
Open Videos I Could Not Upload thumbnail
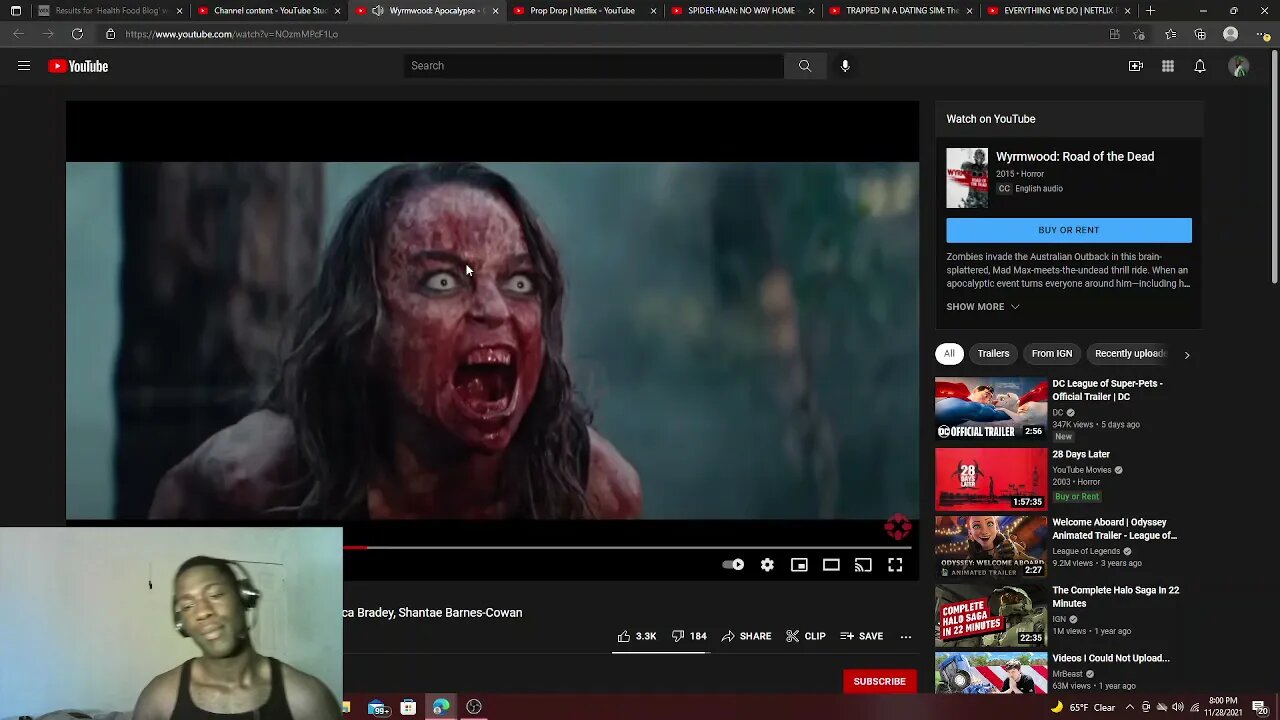991,673
